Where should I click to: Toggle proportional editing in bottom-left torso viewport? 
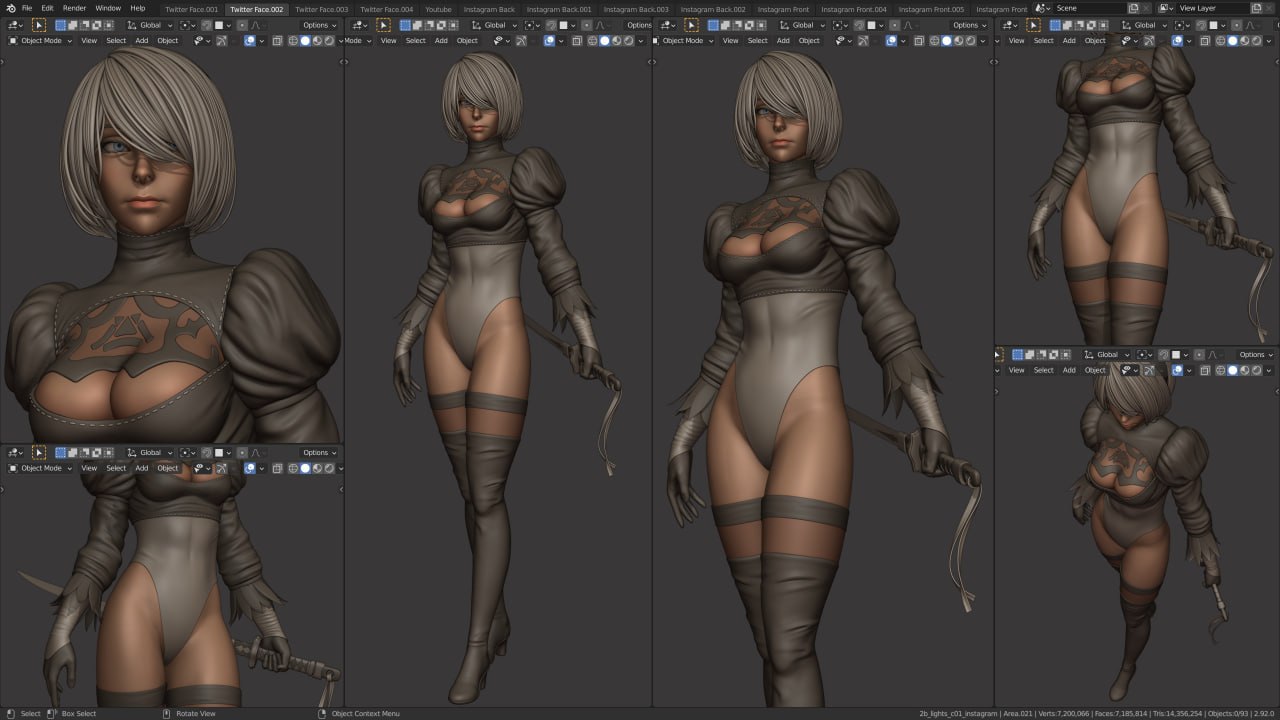(242, 453)
